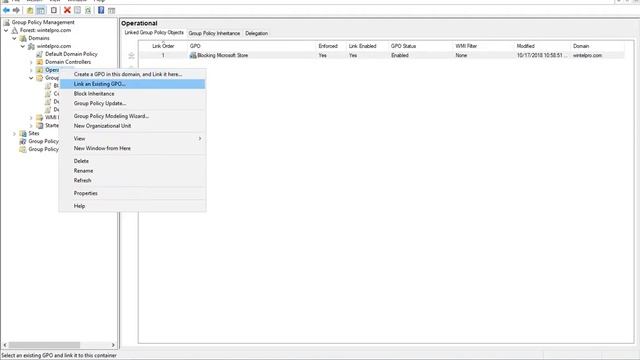This screenshot has width=640, height=360.
Task: Sort by WMI Filter column header
Action: [x=484, y=46]
